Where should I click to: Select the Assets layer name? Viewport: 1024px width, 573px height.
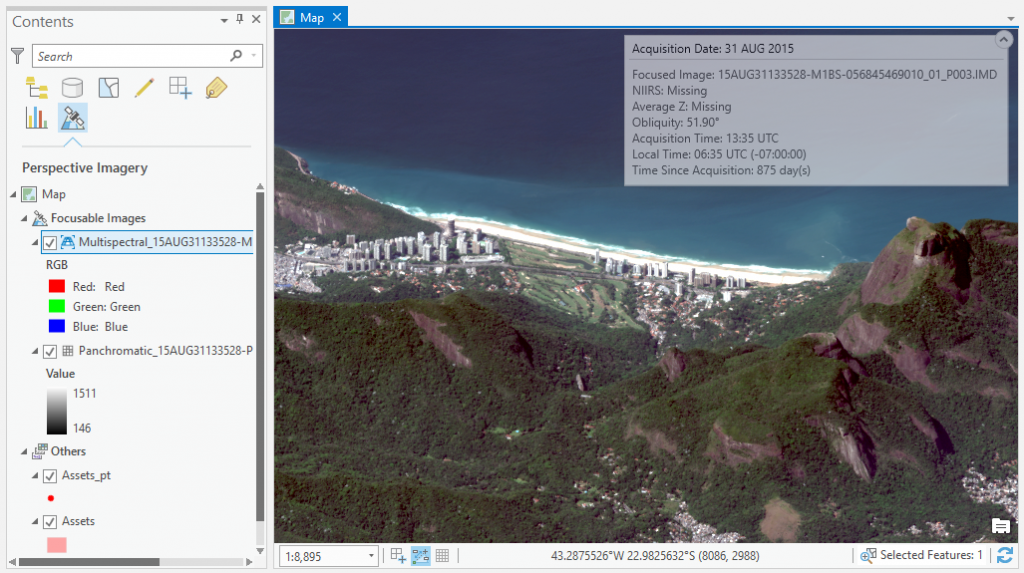[x=78, y=521]
